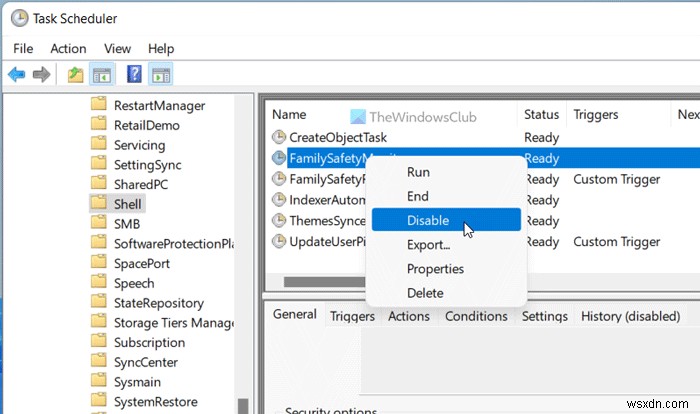Click the SyncCenter folder icon
Screen dimensions: 700x414
99,361
